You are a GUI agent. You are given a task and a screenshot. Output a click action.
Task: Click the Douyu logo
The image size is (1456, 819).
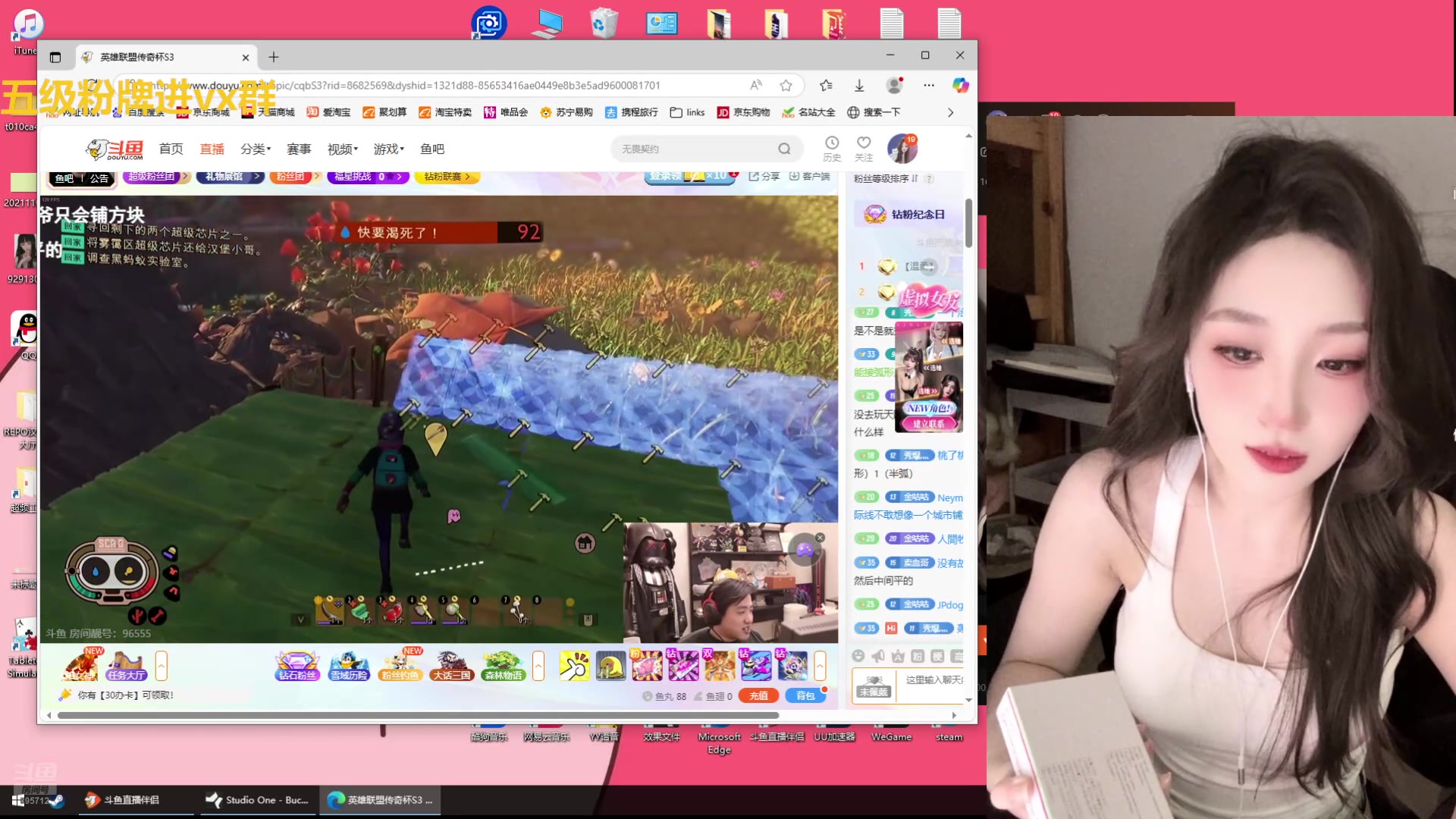[115, 149]
